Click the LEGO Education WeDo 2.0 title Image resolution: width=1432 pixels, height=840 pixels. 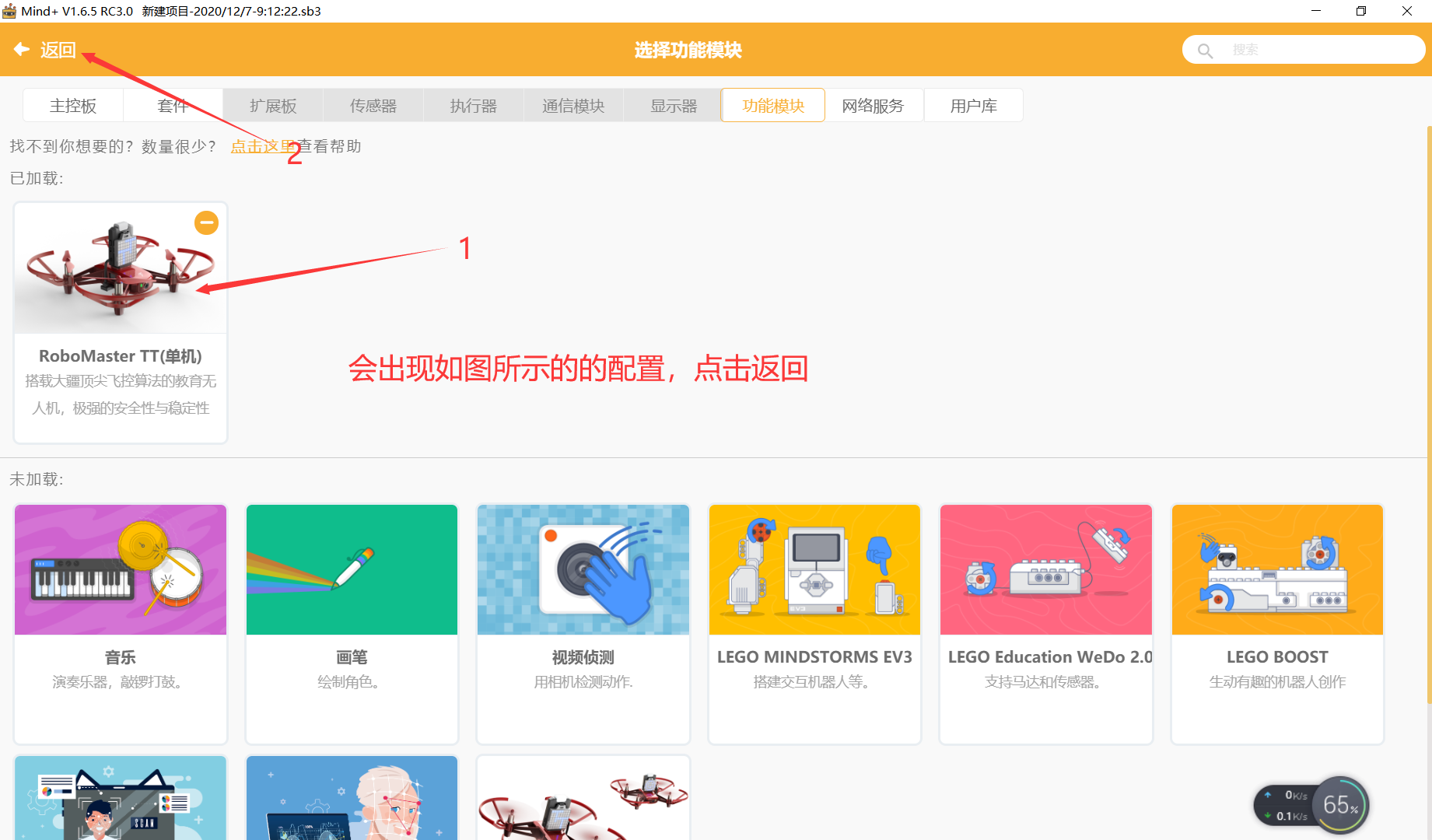tap(1050, 657)
